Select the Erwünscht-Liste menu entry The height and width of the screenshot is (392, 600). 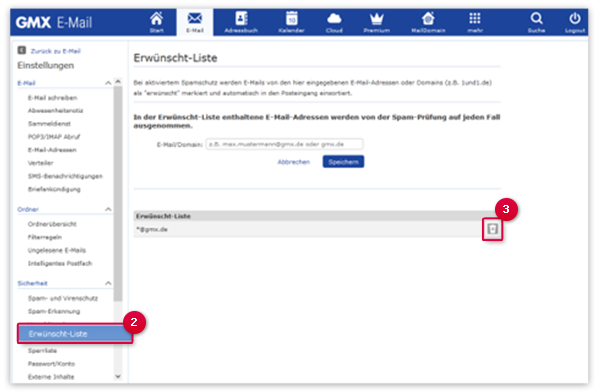pyautogui.click(x=75, y=333)
